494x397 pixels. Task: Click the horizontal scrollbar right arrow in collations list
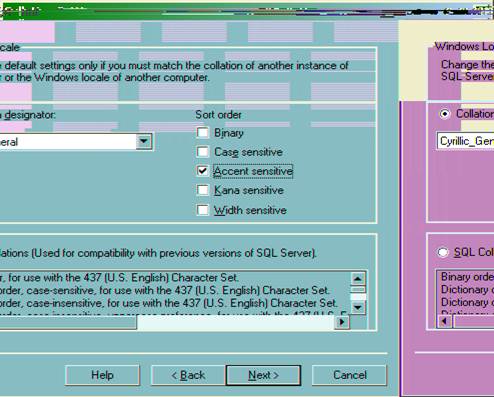(342, 322)
